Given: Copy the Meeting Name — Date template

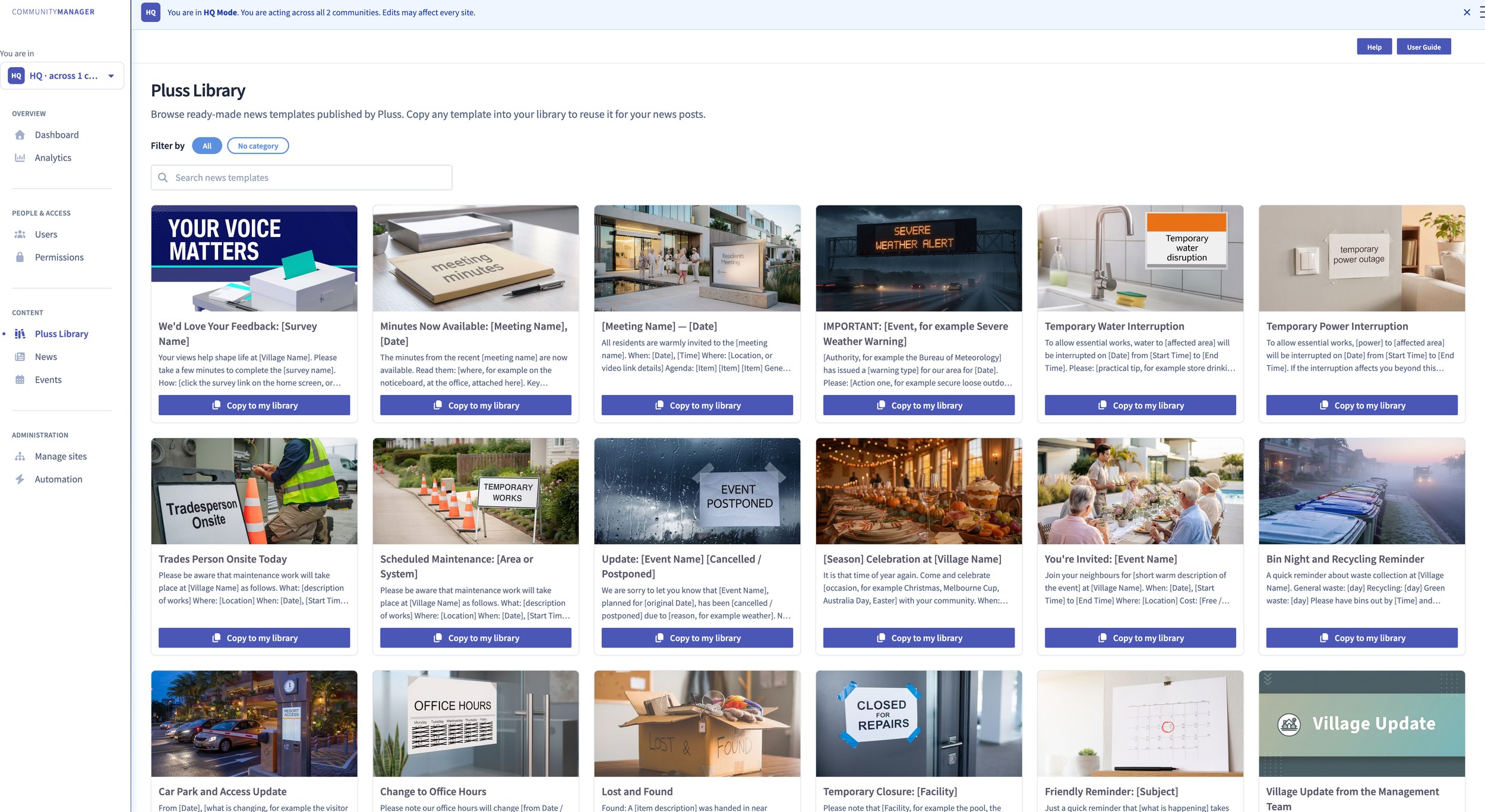Looking at the screenshot, I should coord(697,405).
